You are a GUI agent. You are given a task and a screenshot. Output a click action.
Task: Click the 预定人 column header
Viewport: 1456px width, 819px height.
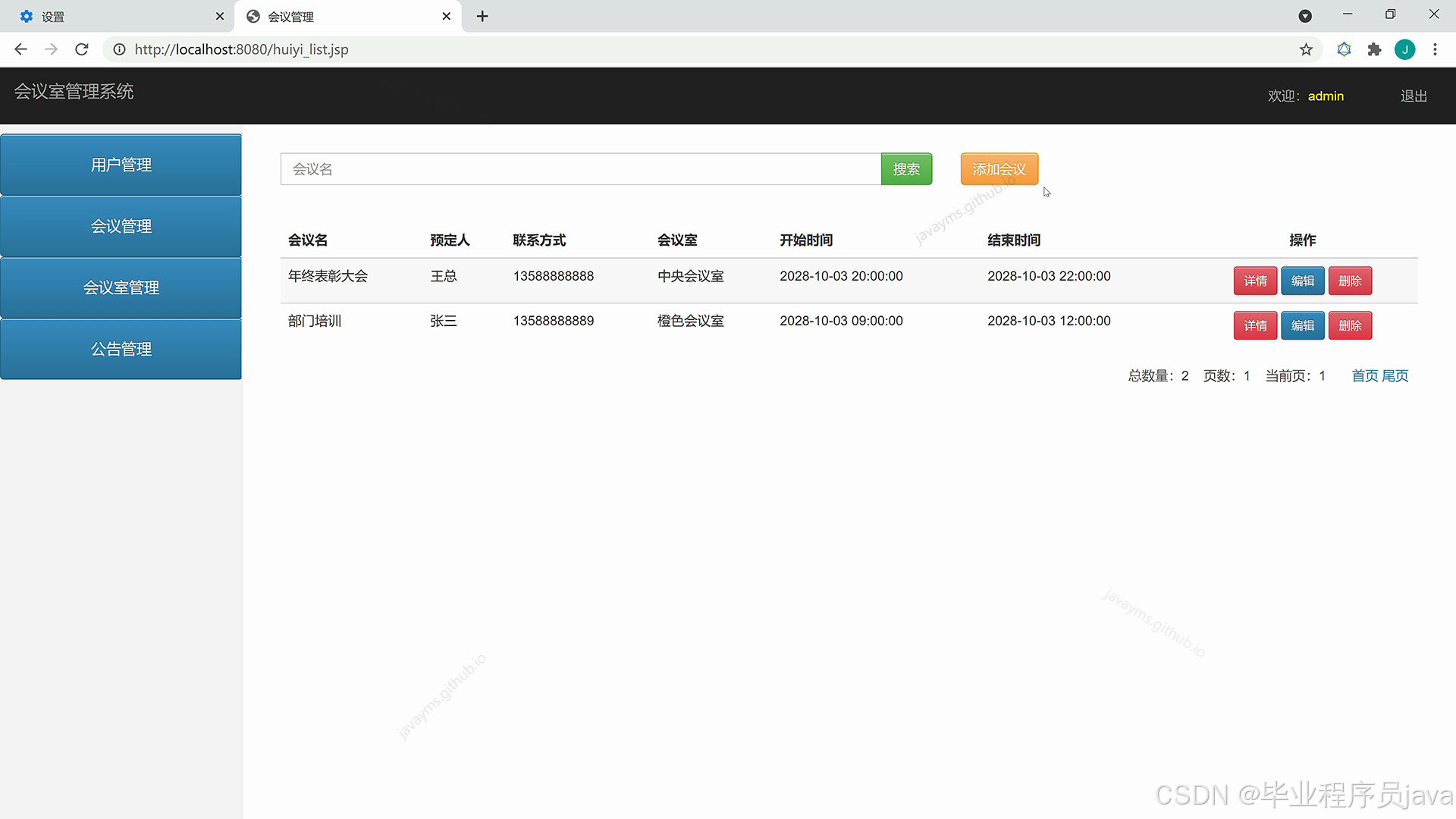point(450,240)
